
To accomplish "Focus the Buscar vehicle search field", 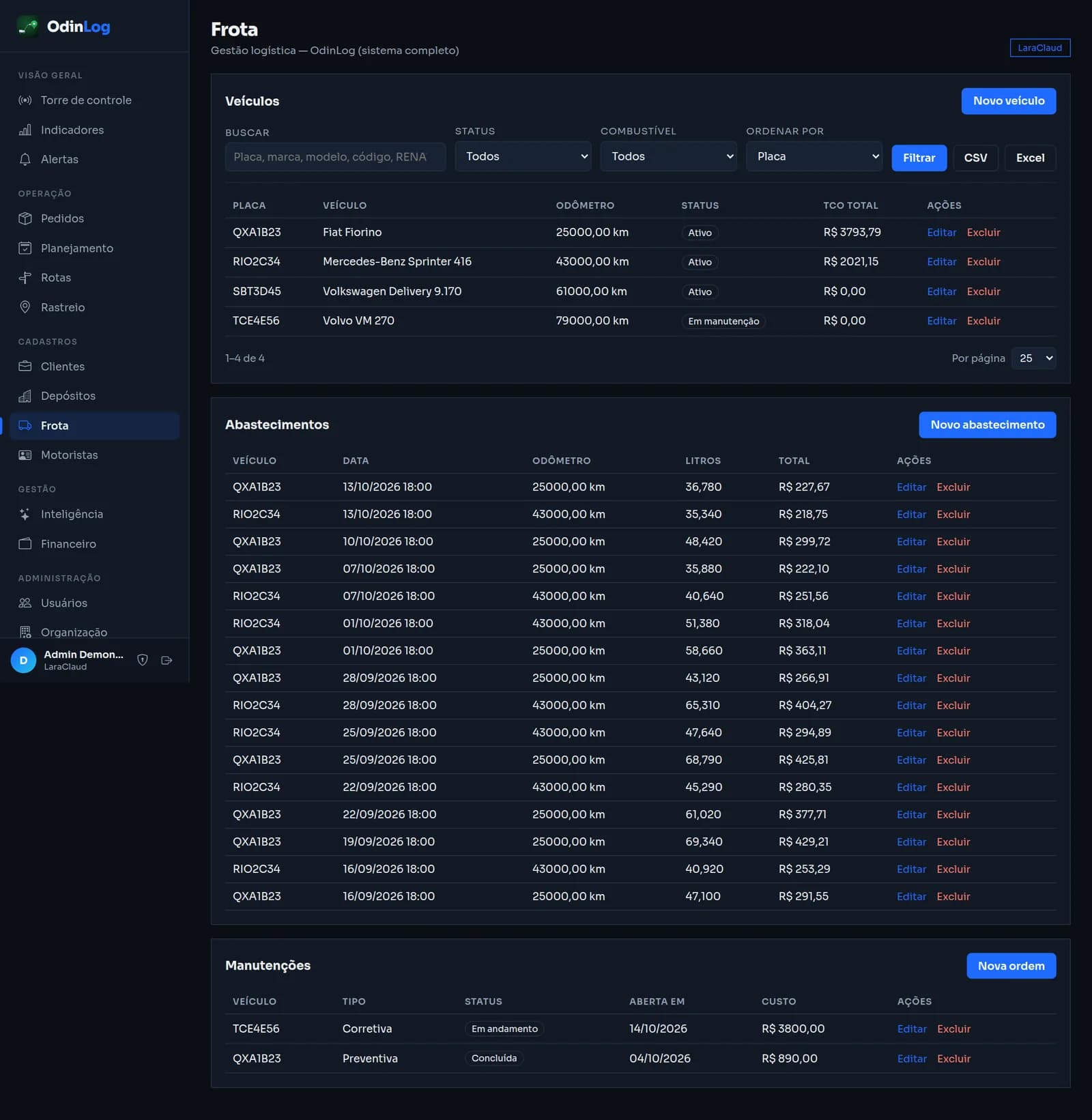I will pos(335,157).
